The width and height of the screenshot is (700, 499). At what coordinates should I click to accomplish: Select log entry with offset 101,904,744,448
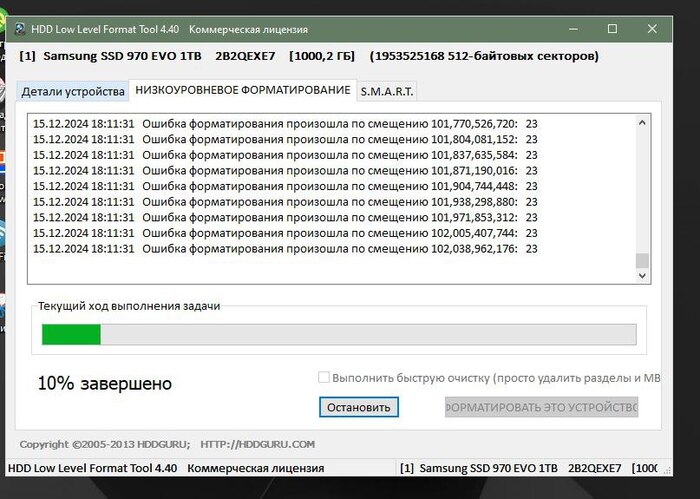[x=285, y=186]
